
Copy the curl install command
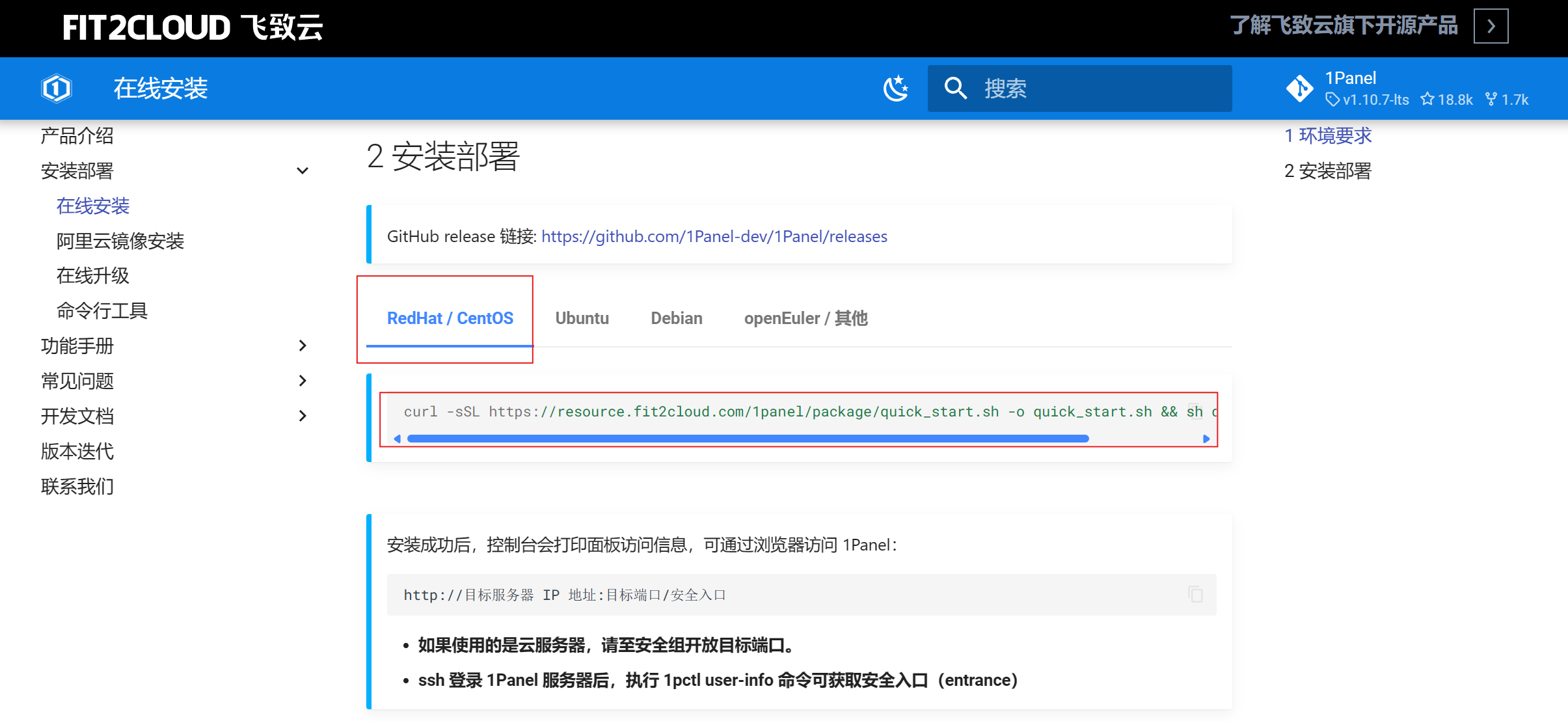coord(1195,411)
